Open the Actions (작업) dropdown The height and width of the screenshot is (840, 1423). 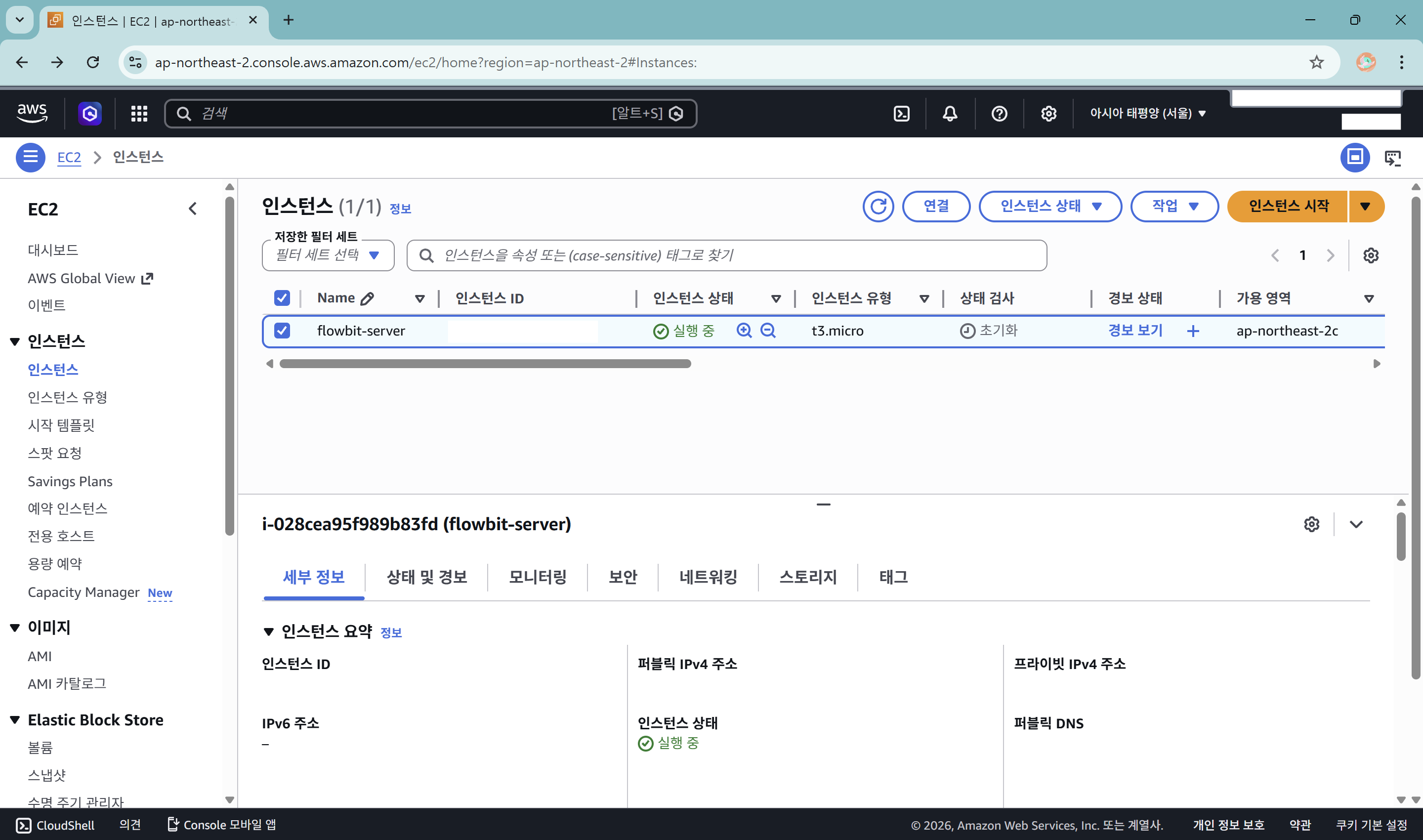click(x=1174, y=206)
